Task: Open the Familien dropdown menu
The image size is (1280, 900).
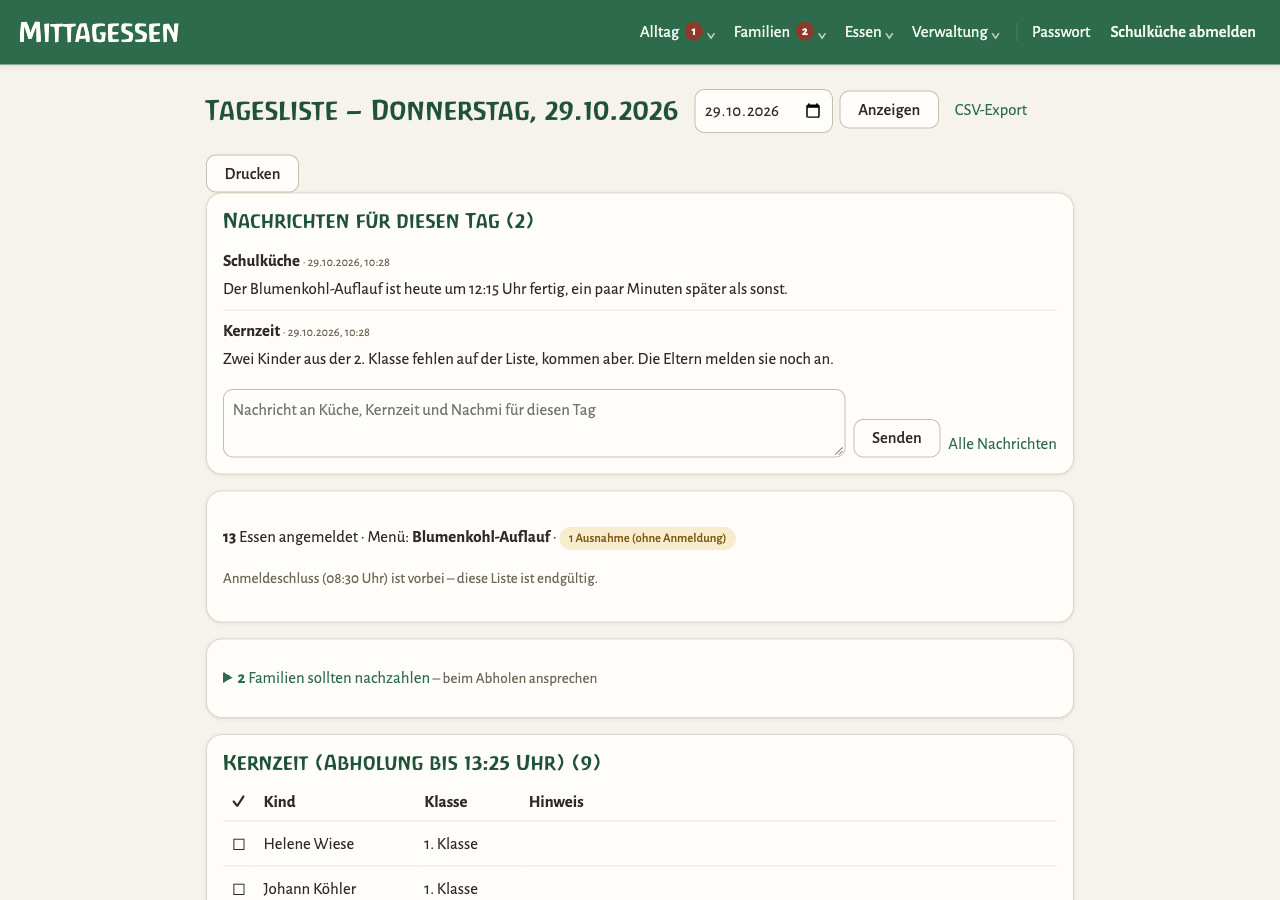Action: tap(779, 32)
